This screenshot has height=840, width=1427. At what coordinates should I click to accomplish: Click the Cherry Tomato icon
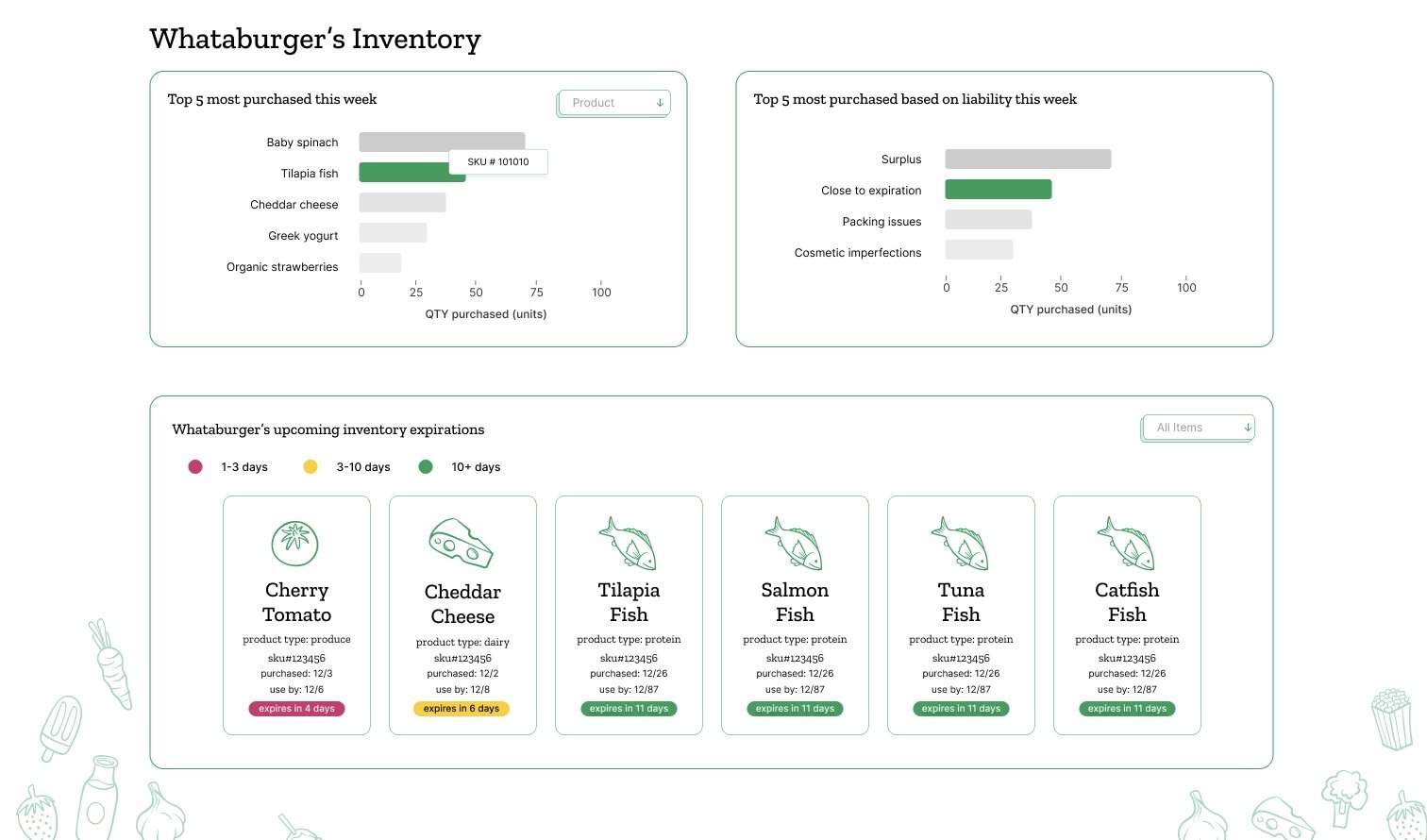pos(295,544)
